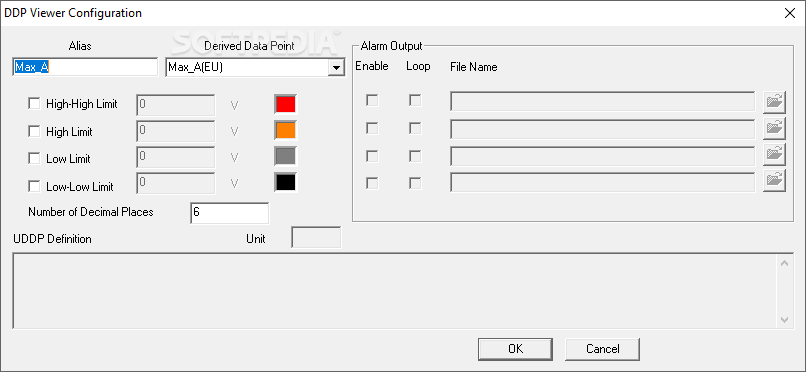The height and width of the screenshot is (372, 806).
Task: Click the UDDP Definition scroll up arrow
Action: tap(784, 264)
